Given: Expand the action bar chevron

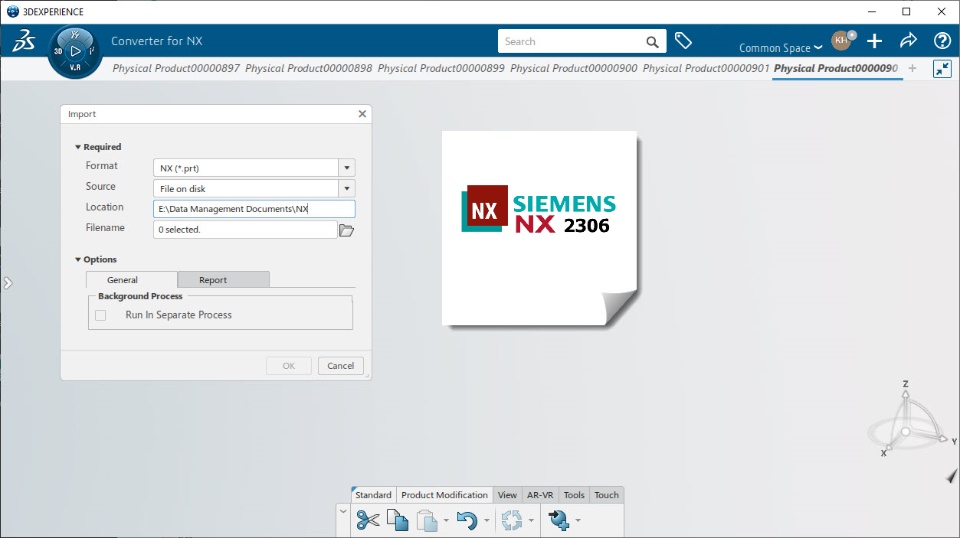Looking at the screenshot, I should (x=343, y=512).
